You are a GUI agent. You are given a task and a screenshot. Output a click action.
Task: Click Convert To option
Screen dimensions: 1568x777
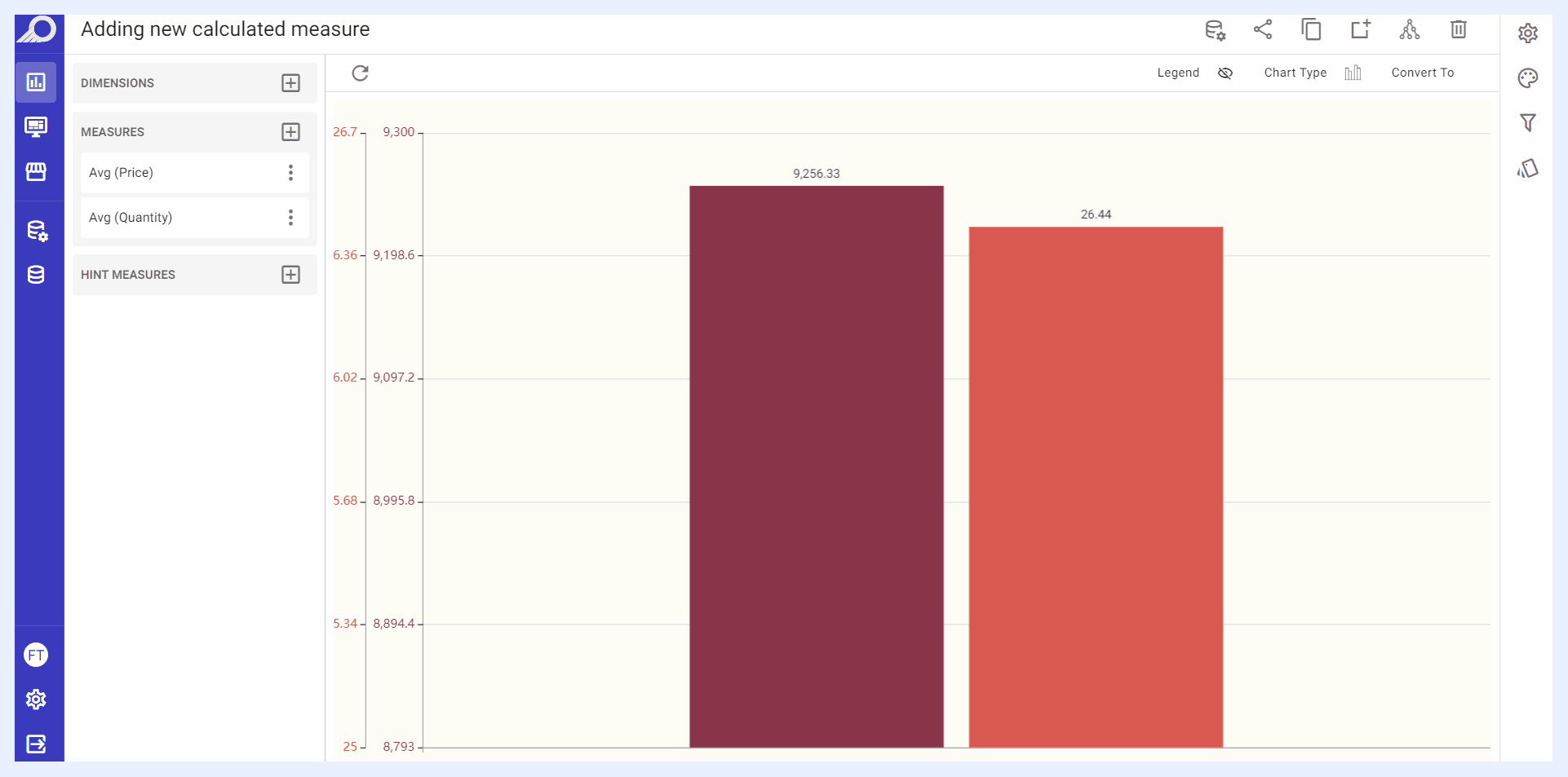coord(1423,73)
